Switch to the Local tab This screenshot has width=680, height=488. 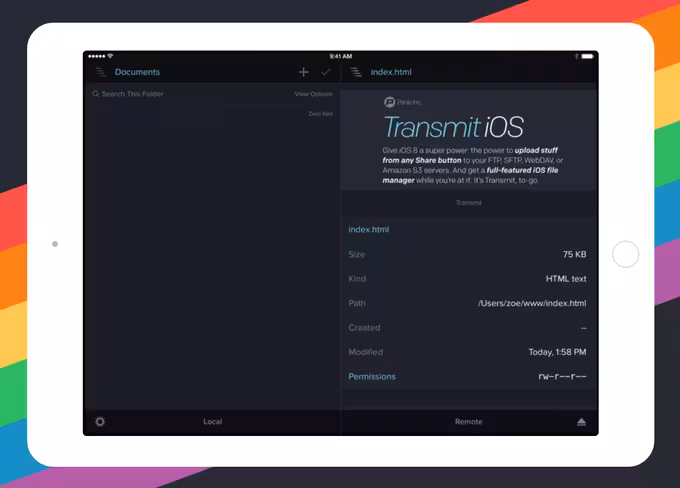(212, 422)
